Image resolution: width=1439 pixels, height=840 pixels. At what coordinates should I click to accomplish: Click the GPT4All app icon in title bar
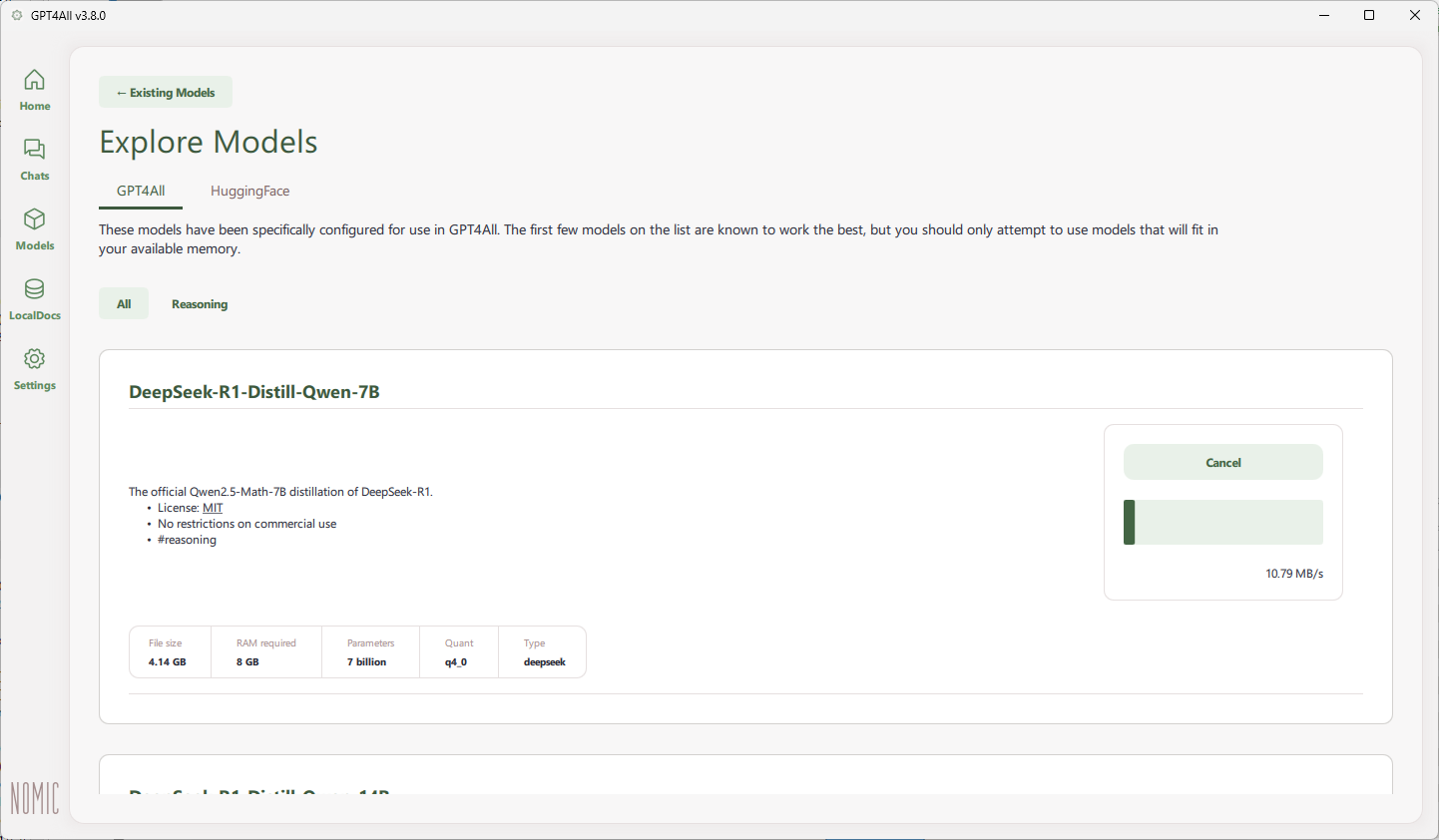[x=16, y=15]
